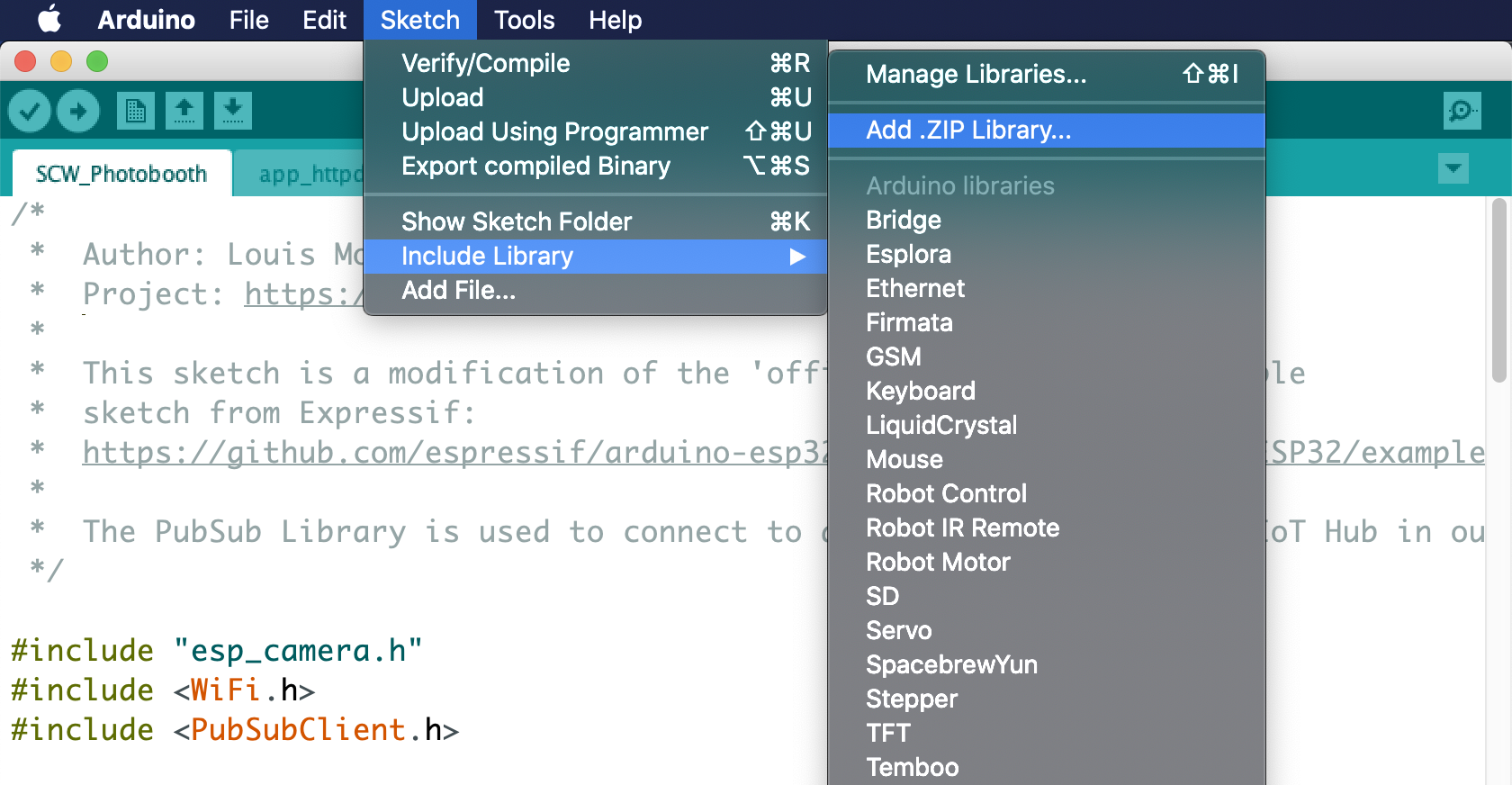Choose Add File... menu entry
Image resolution: width=1512 pixels, height=785 pixels.
(595, 290)
